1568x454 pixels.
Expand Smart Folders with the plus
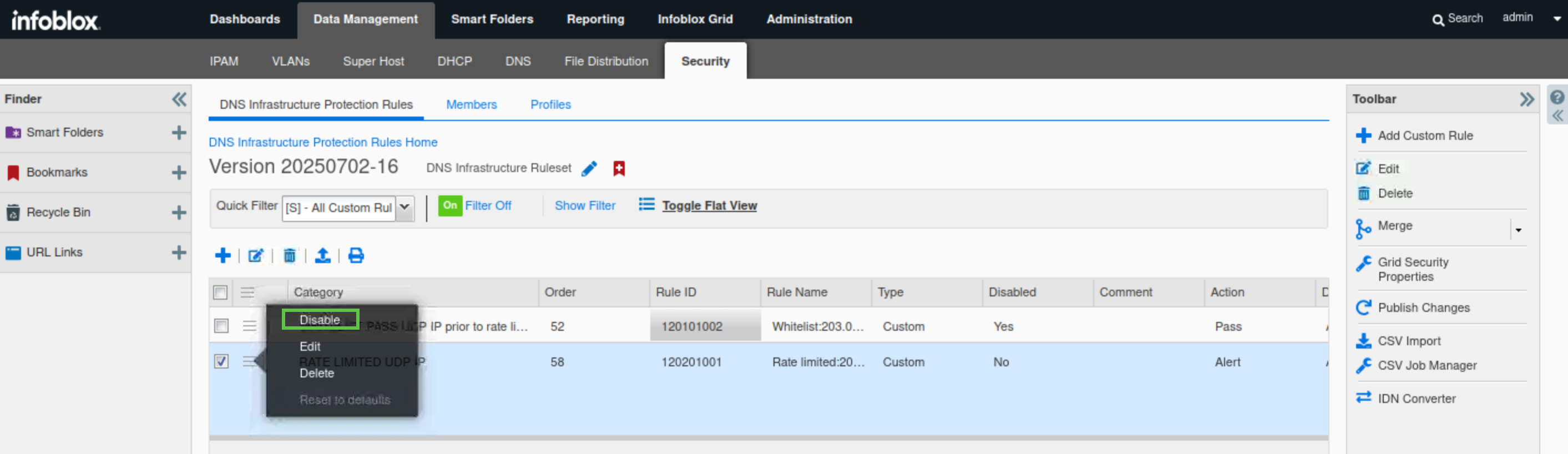tap(179, 133)
